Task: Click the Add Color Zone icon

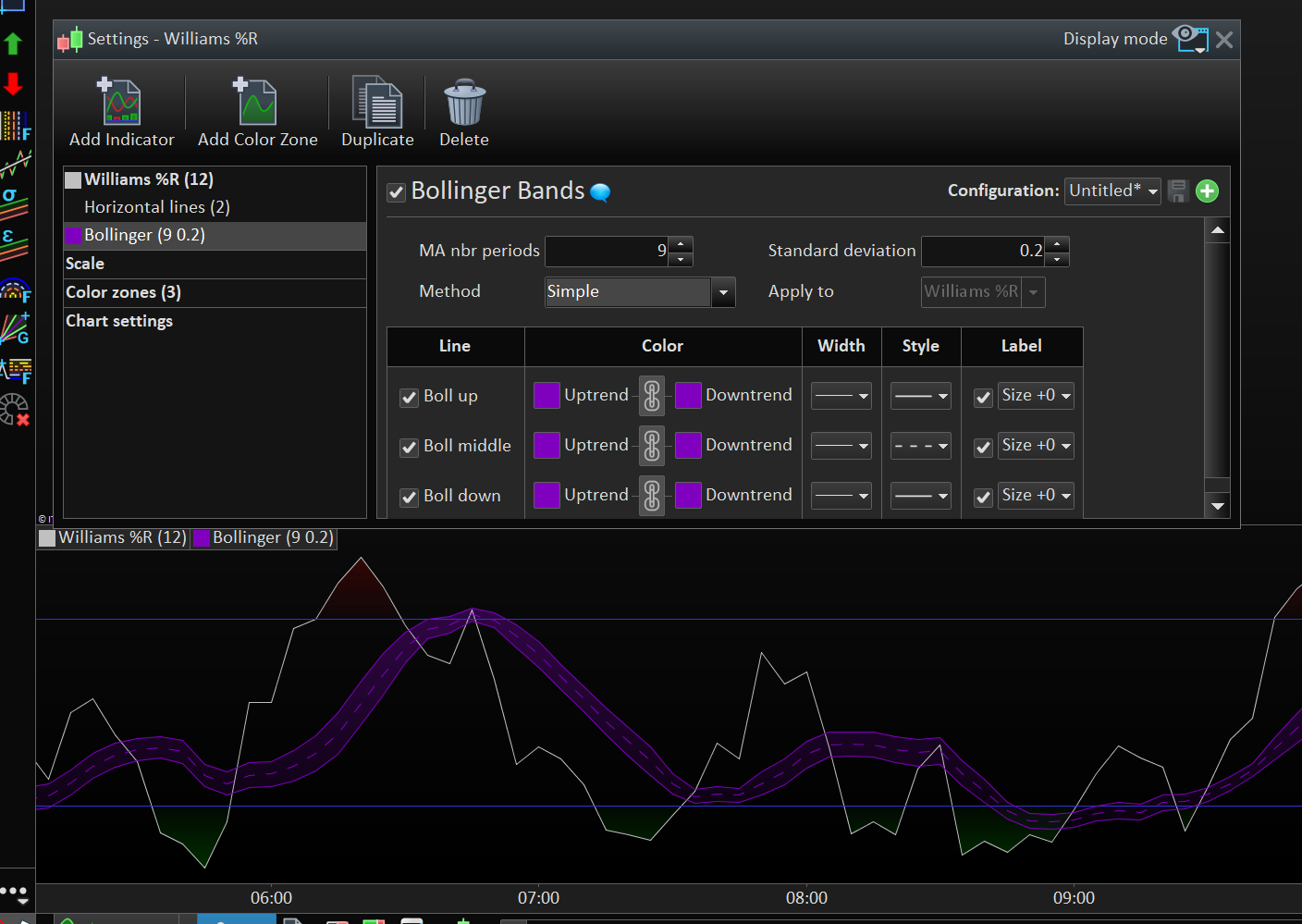Action: pos(257,104)
